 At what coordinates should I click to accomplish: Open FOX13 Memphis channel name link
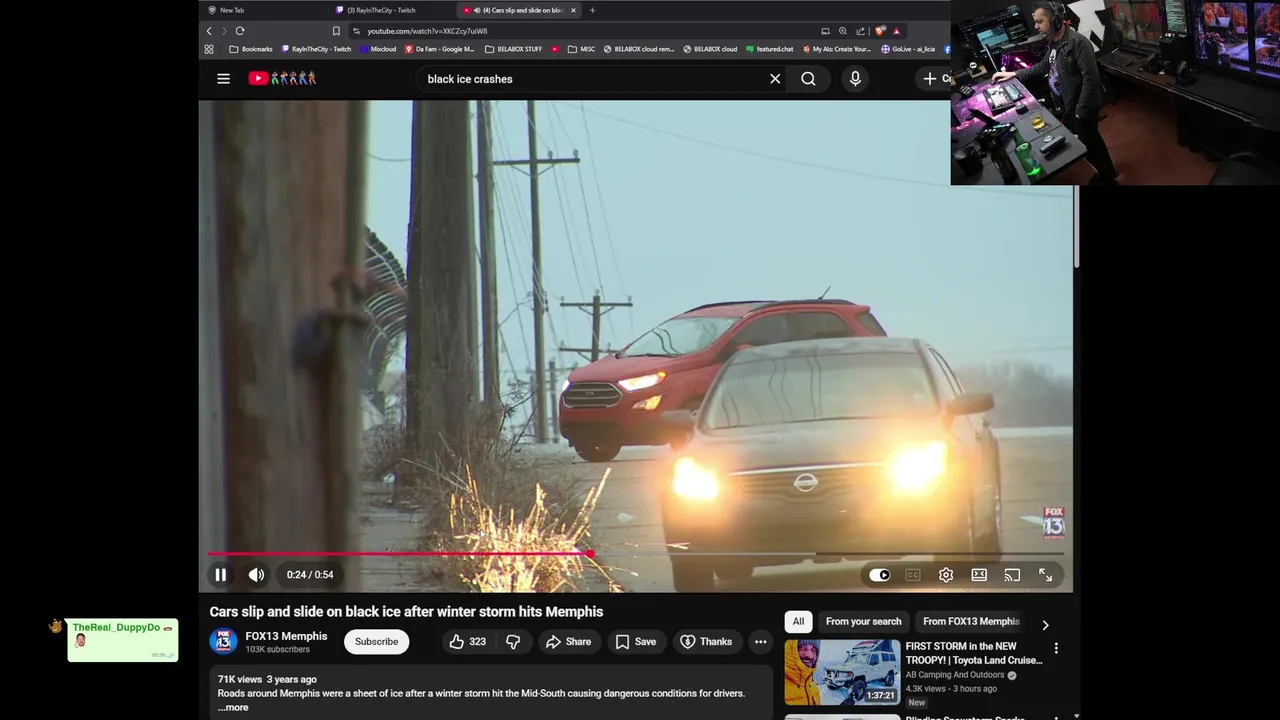(x=286, y=636)
